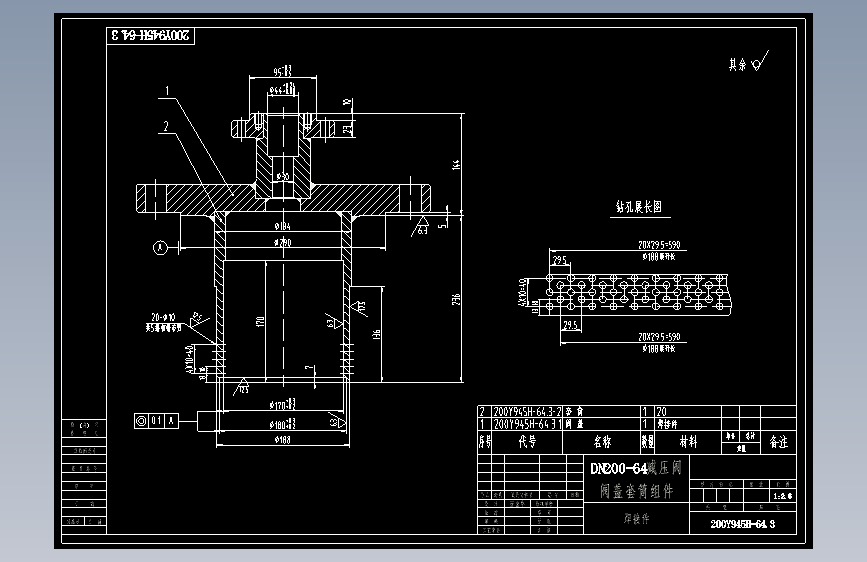Select the rotated drawing number box in the frame corner
Viewport: 867px width, 562px height.
click(150, 35)
